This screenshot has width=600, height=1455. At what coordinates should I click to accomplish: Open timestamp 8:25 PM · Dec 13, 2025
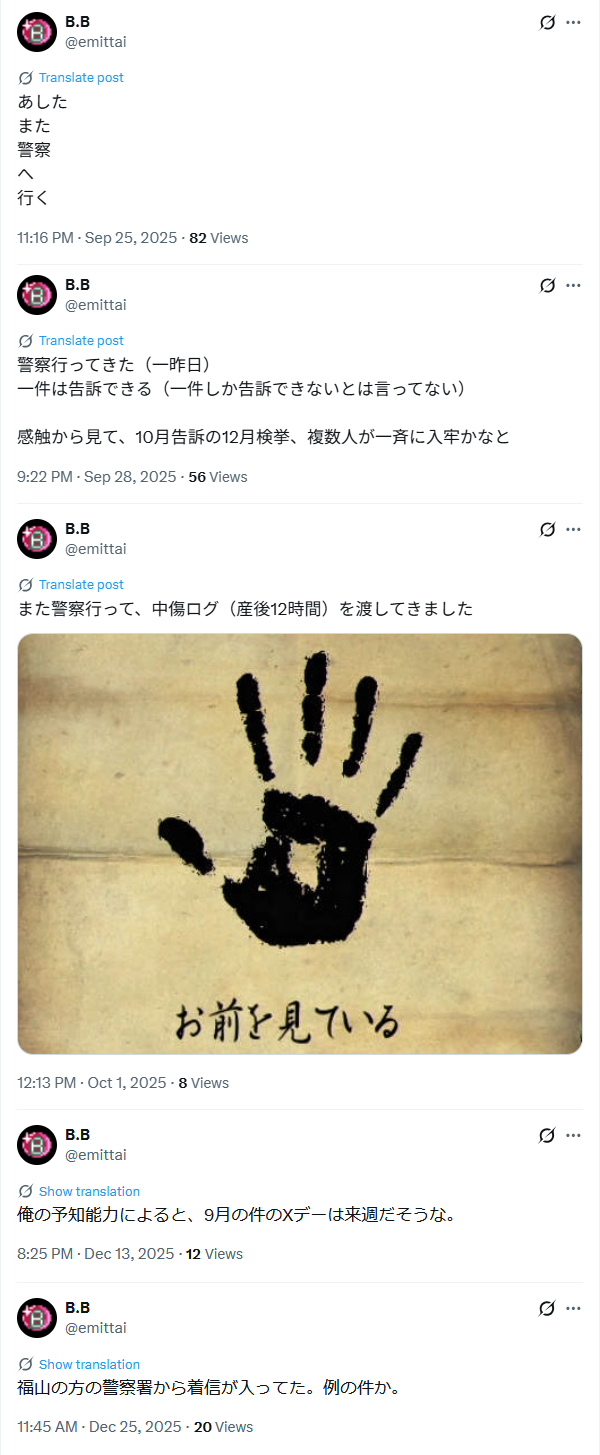click(x=95, y=1254)
